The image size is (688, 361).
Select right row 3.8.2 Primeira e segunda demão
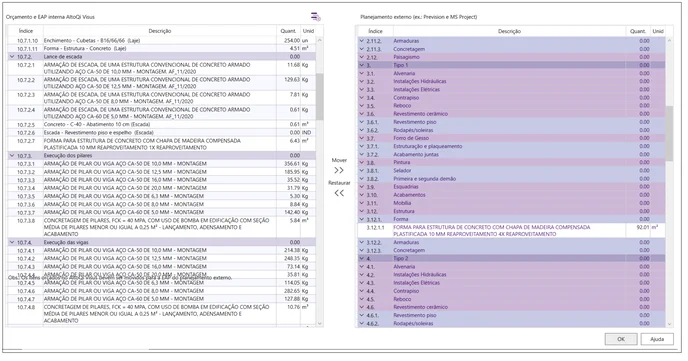pyautogui.click(x=511, y=179)
